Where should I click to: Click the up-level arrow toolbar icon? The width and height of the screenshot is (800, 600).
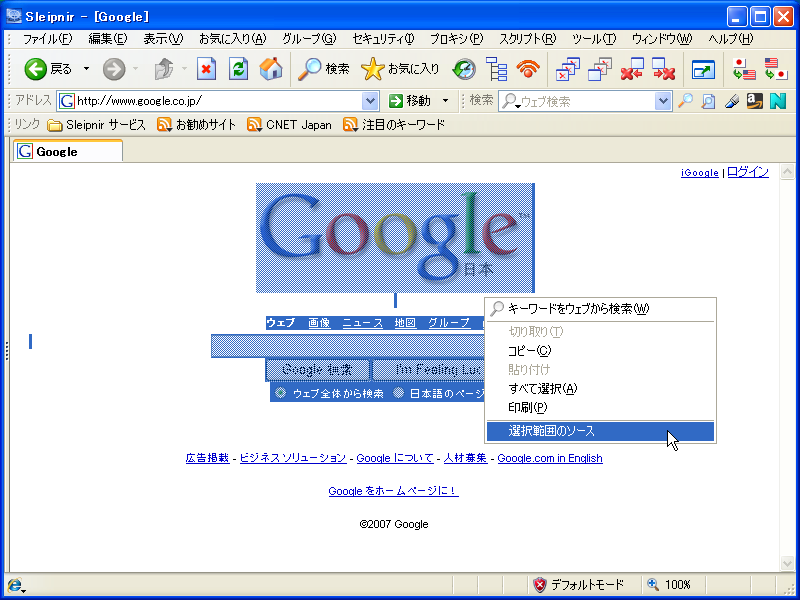(x=164, y=69)
